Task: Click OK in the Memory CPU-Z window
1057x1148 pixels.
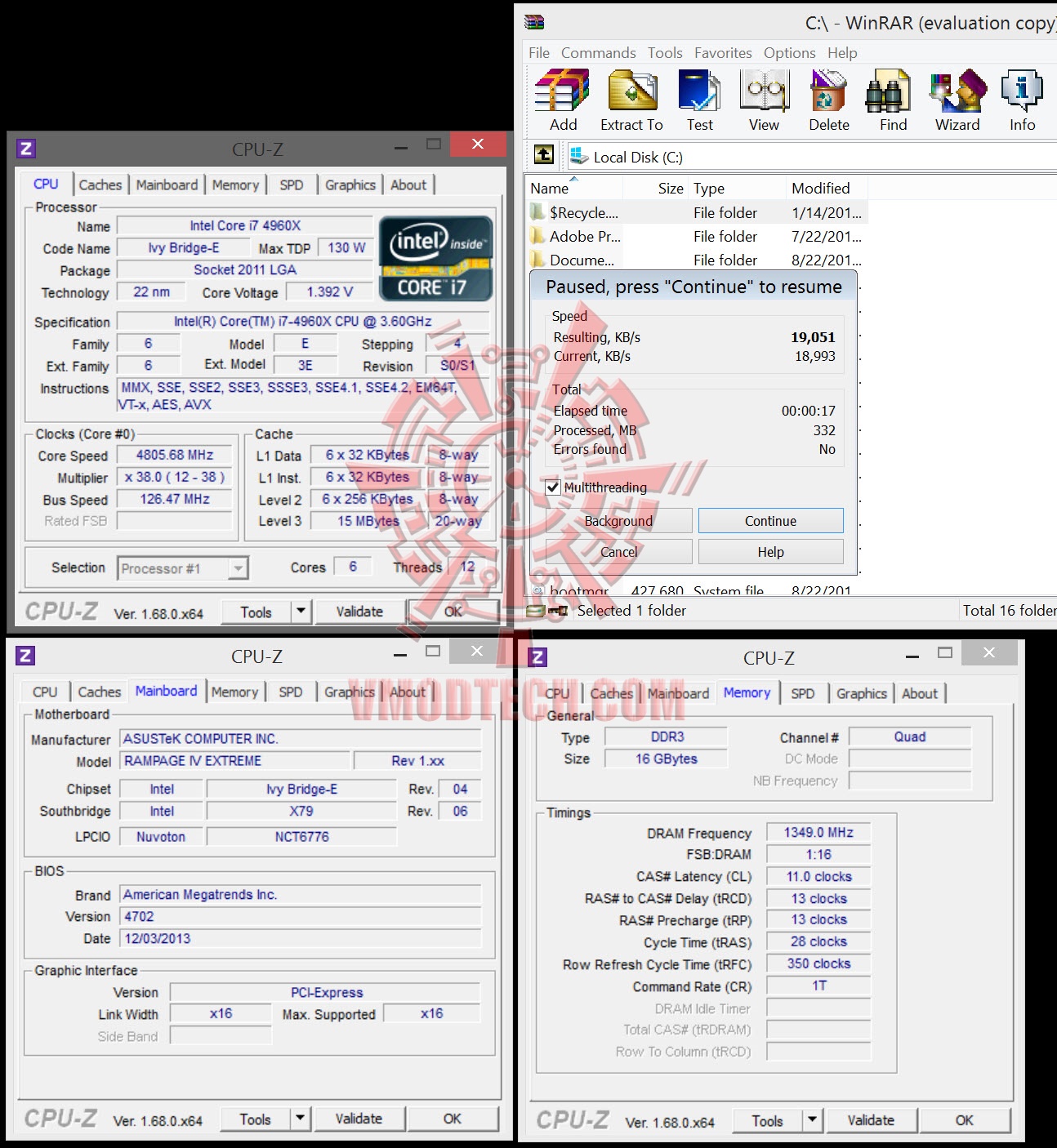Action: 964,1120
